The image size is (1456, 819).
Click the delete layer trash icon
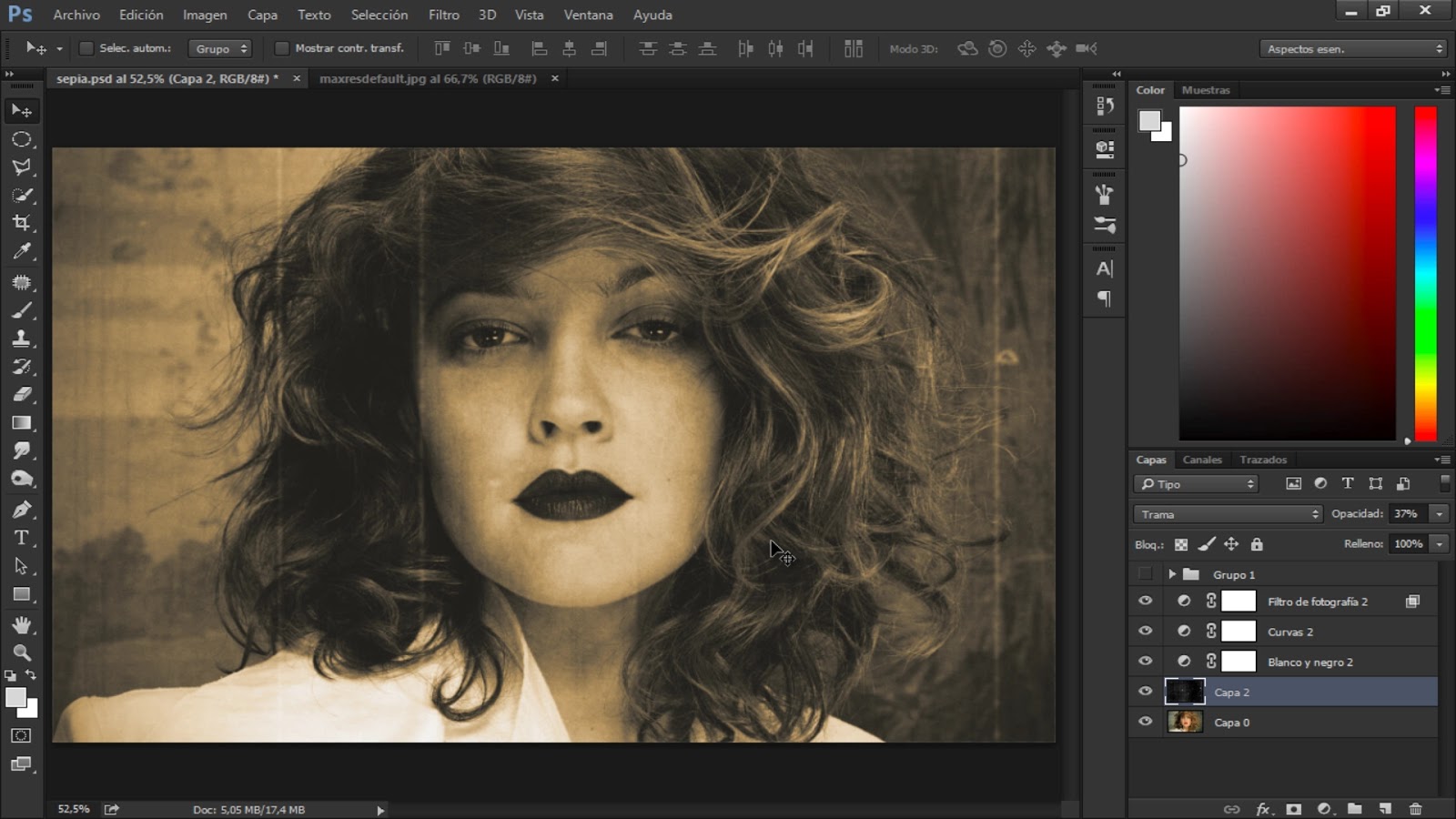[1416, 807]
